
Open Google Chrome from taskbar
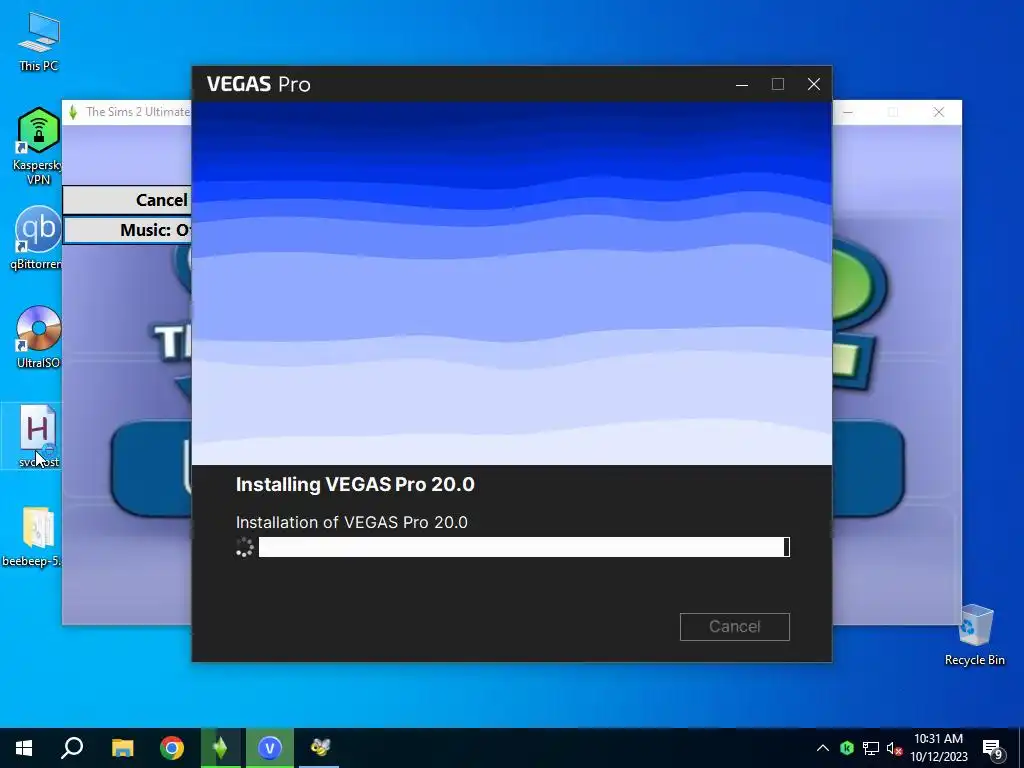tap(172, 748)
